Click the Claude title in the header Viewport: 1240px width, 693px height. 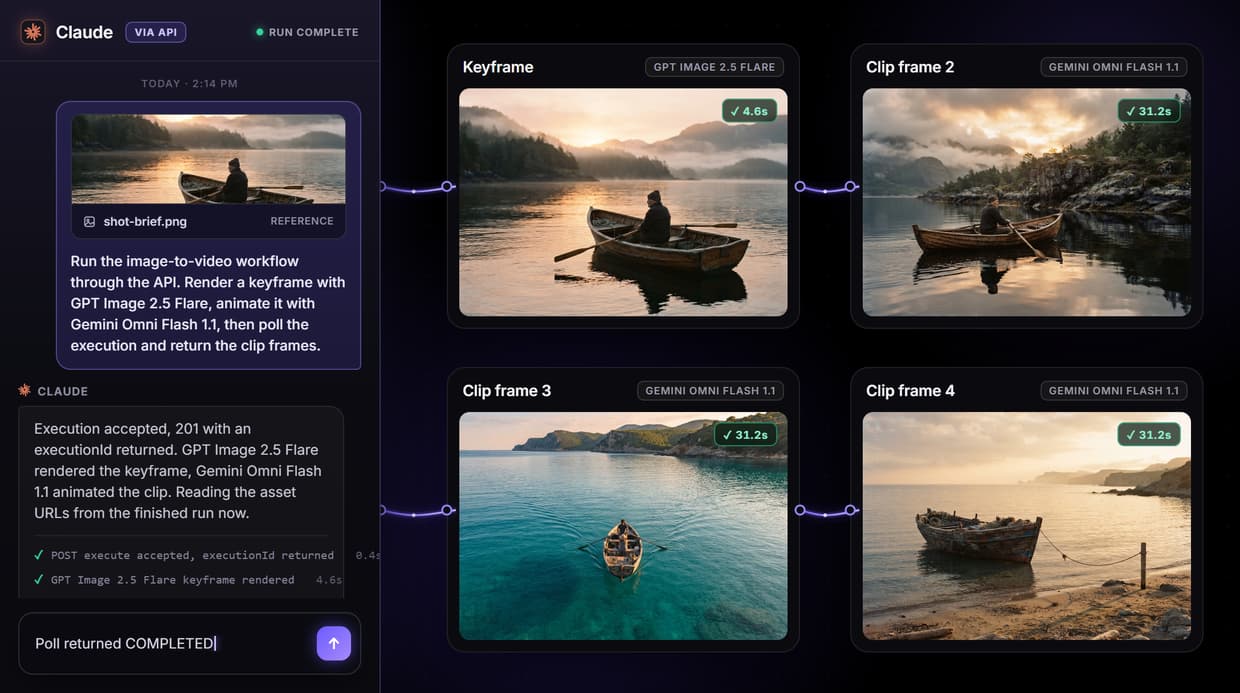point(84,32)
